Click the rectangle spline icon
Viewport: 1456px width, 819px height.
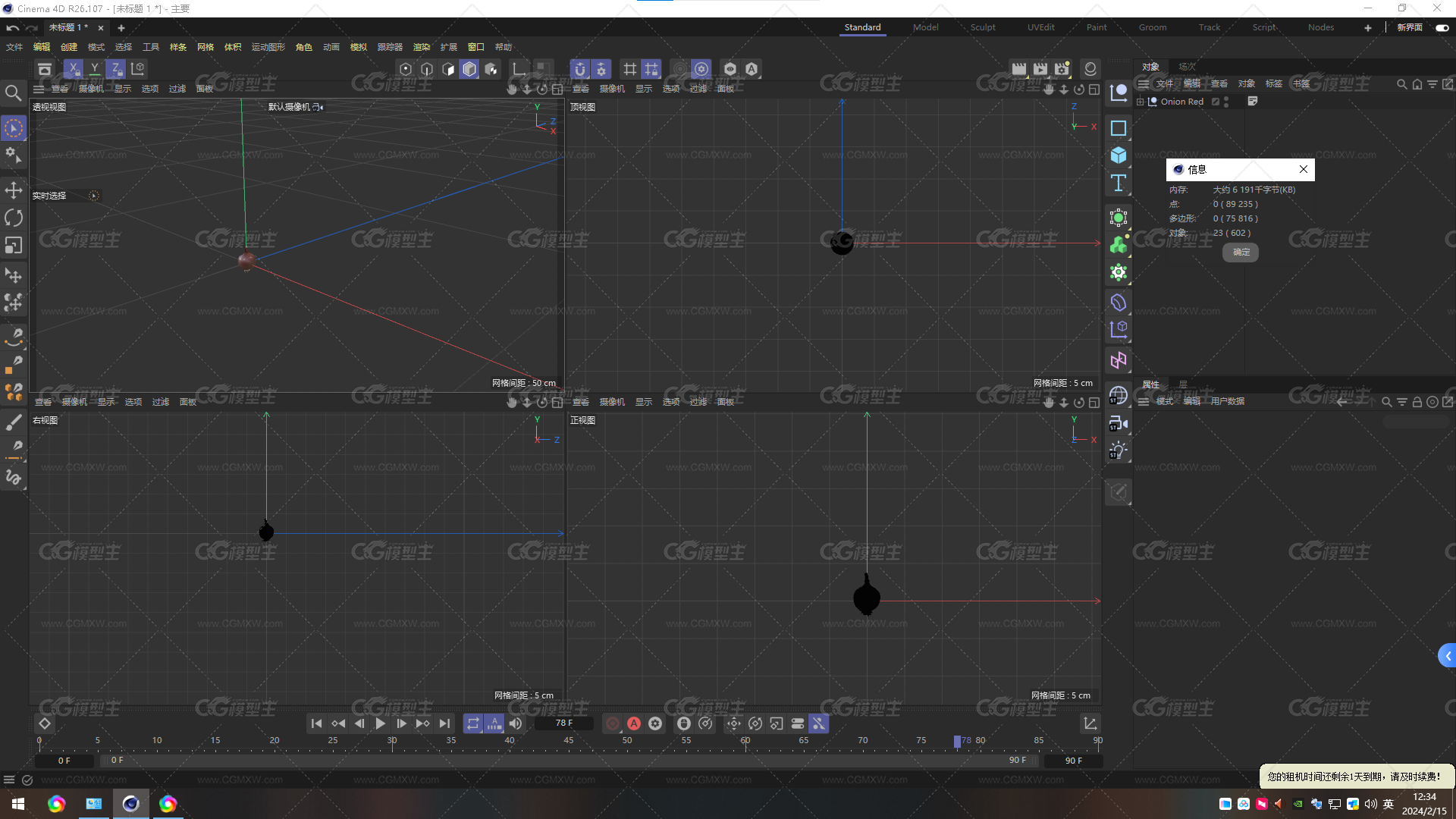[x=1119, y=128]
